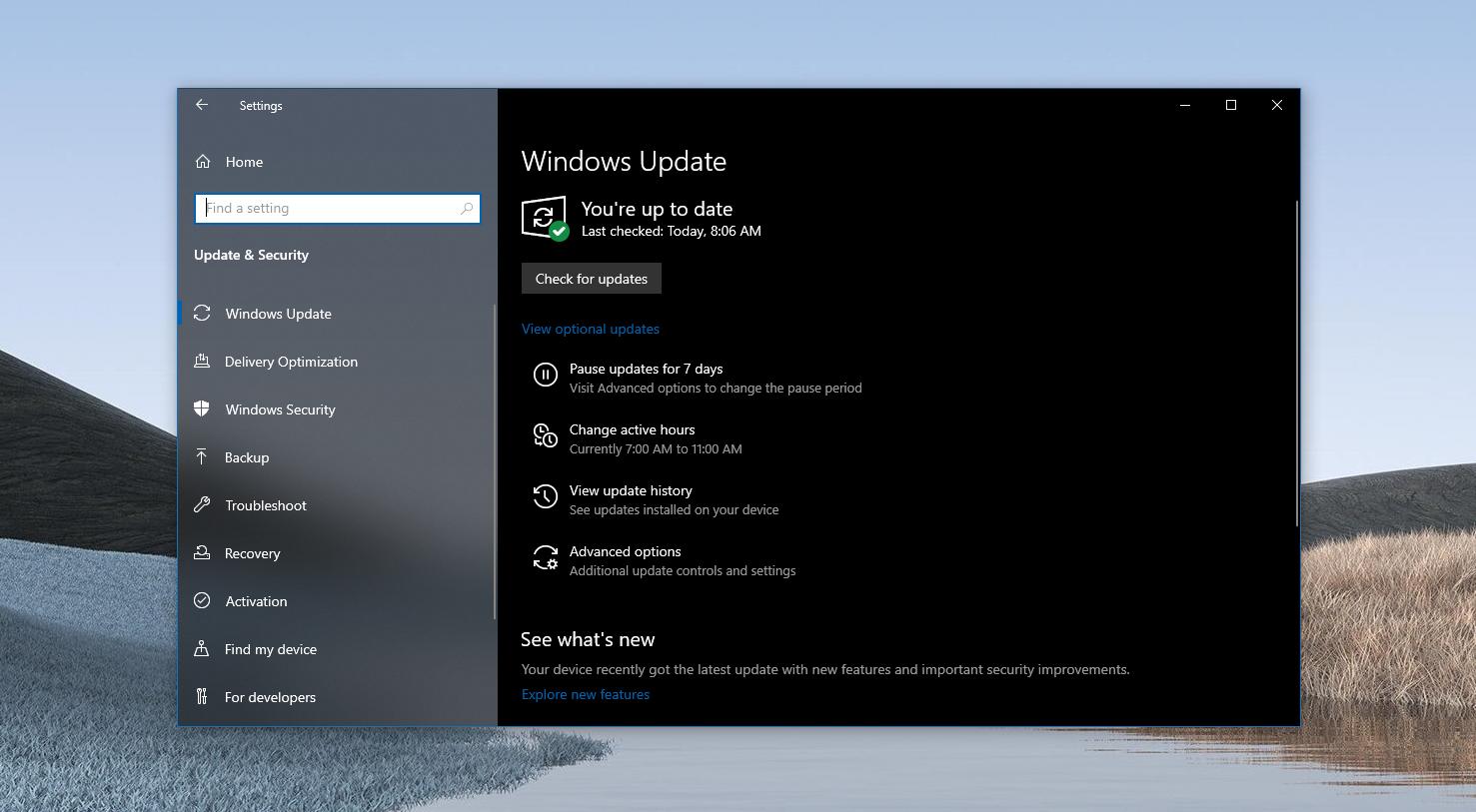
Task: Close the Settings window
Action: click(x=1277, y=105)
